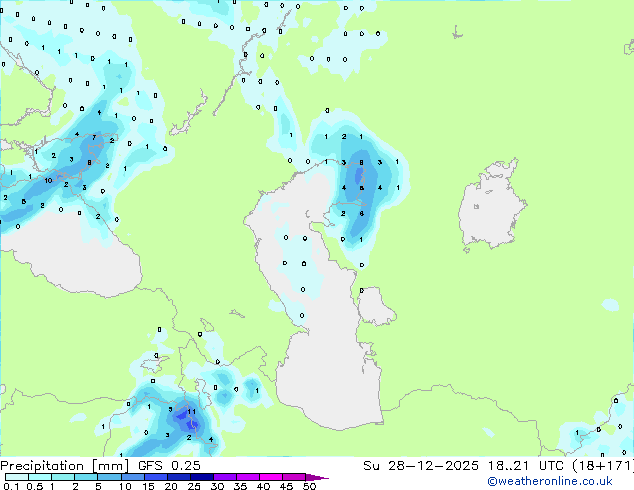Click the map precipitation value '7'

point(94,137)
